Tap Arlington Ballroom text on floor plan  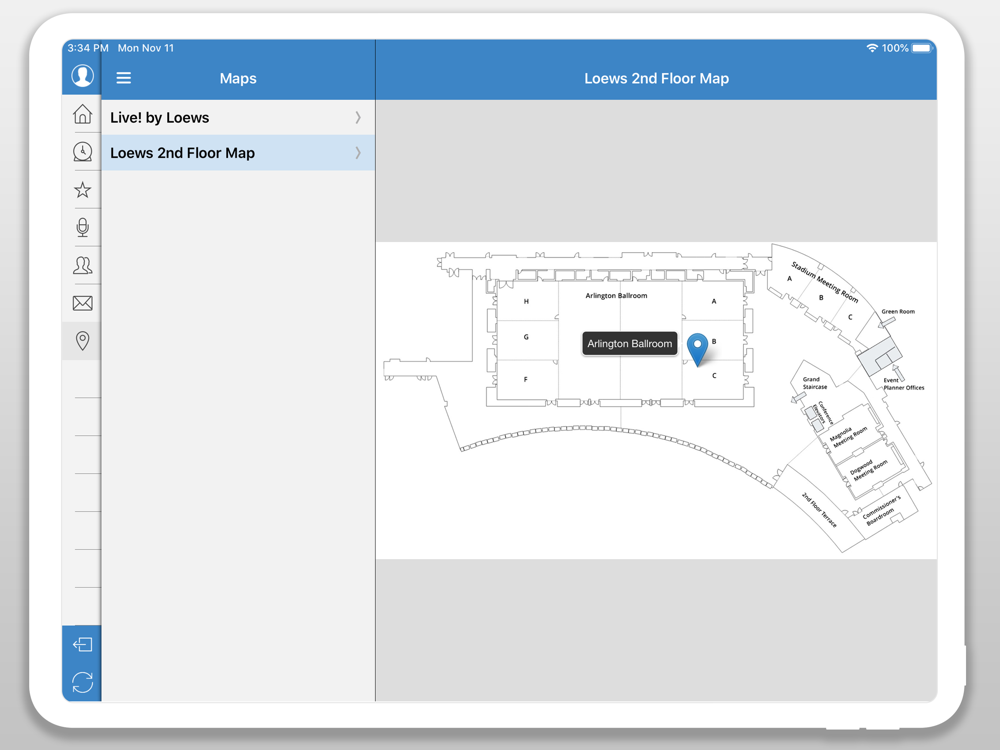click(x=616, y=295)
